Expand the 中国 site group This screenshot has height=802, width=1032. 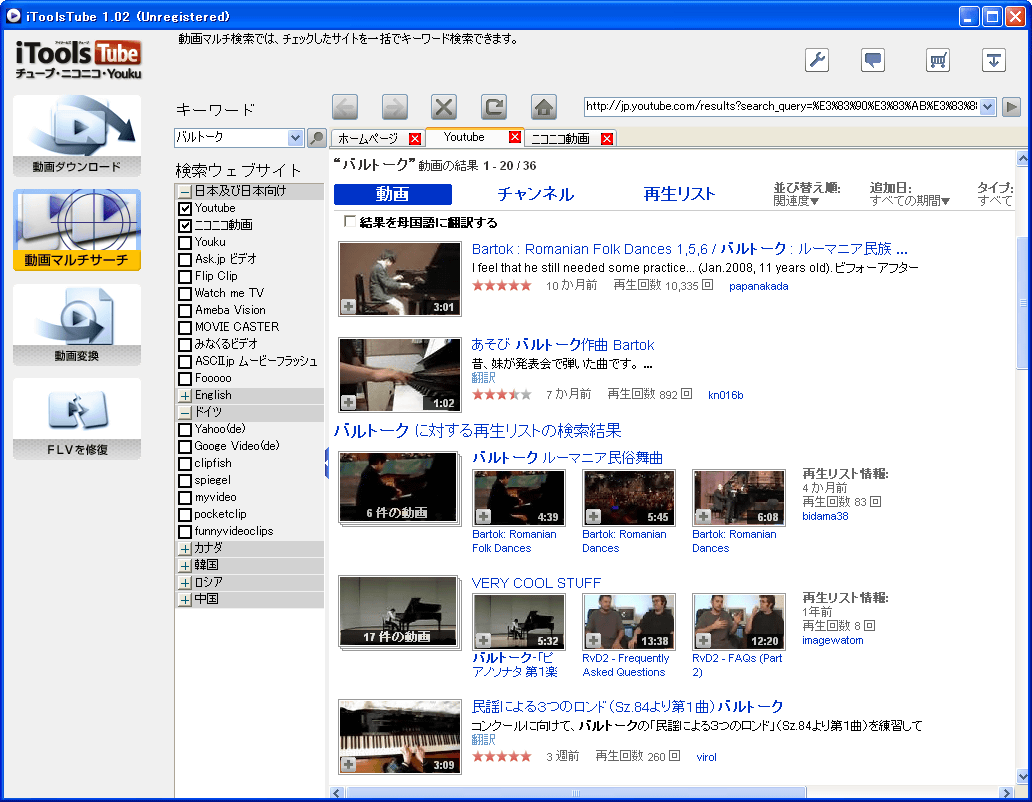185,600
